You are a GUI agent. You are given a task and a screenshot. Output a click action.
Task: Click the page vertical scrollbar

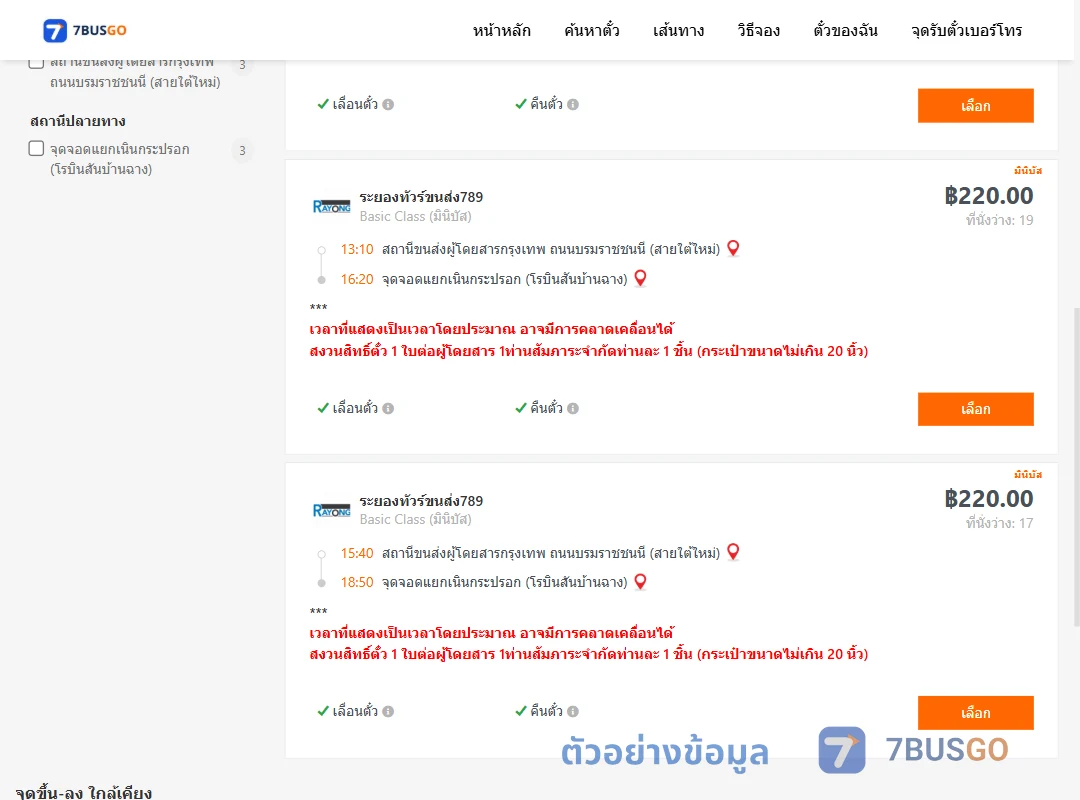pyautogui.click(x=1076, y=465)
